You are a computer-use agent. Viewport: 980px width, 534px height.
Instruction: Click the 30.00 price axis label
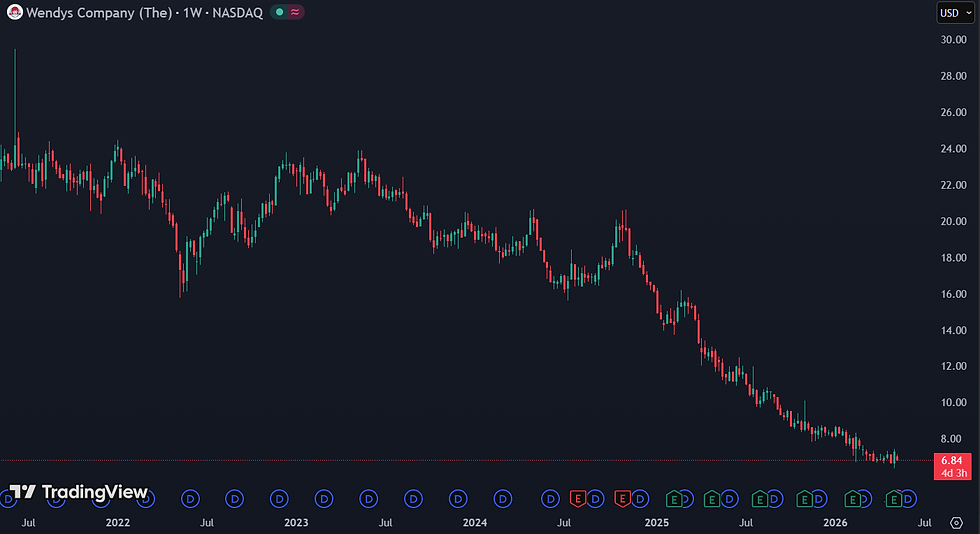tap(953, 39)
